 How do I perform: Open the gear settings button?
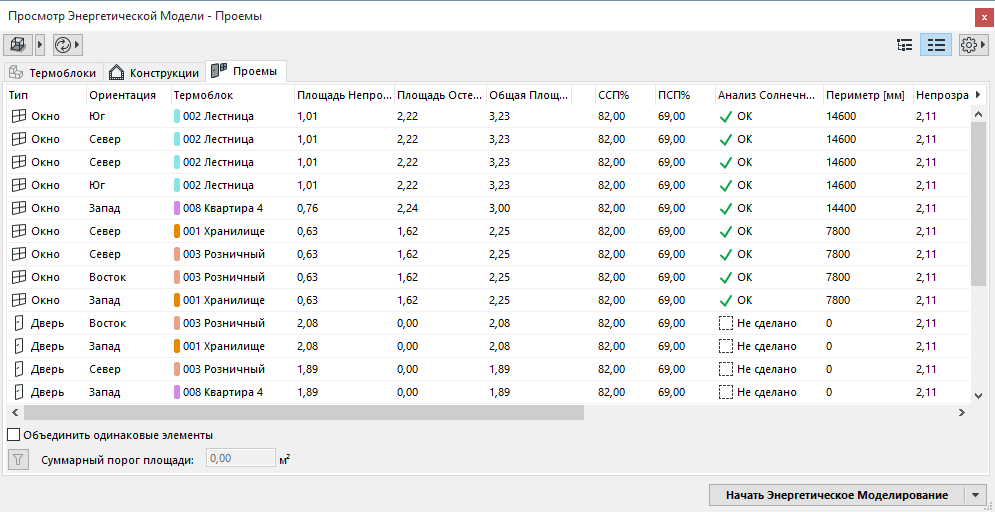pos(968,45)
